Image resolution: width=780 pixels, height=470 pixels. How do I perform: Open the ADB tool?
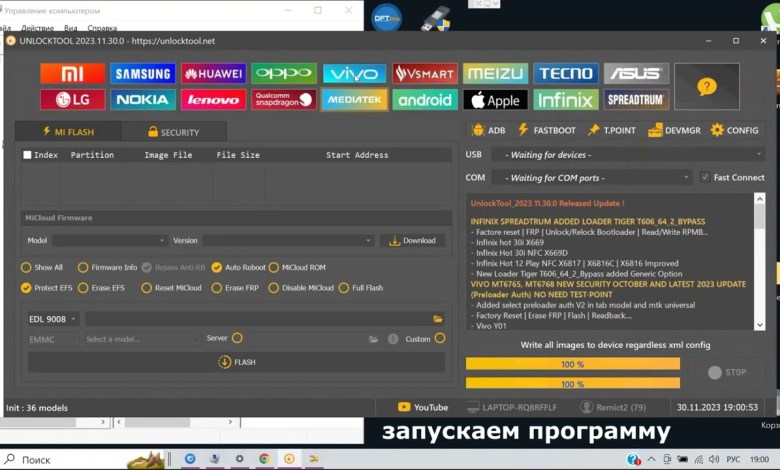[488, 130]
